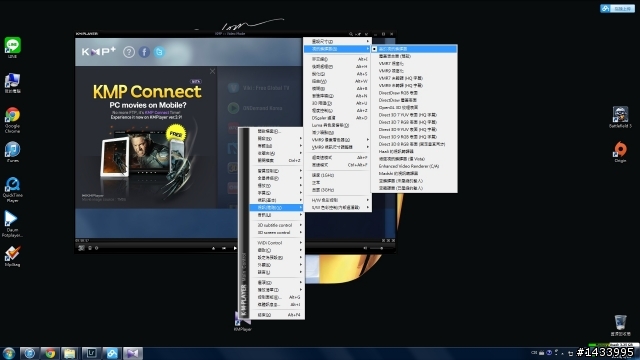
Task: Choose the exit item with Alt+F4 shortcut
Action: tap(276, 315)
